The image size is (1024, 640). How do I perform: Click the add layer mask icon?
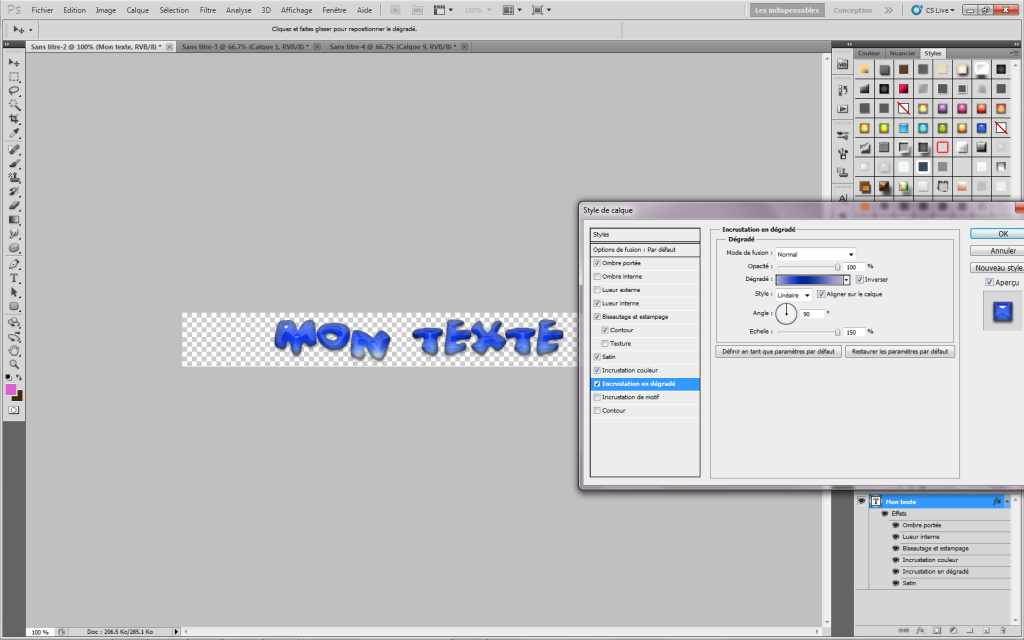936,631
